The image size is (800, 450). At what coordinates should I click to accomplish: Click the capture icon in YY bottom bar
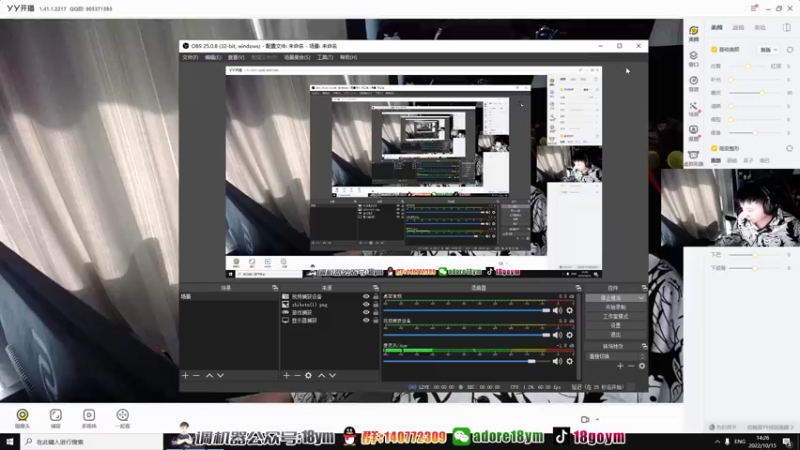[x=56, y=417]
